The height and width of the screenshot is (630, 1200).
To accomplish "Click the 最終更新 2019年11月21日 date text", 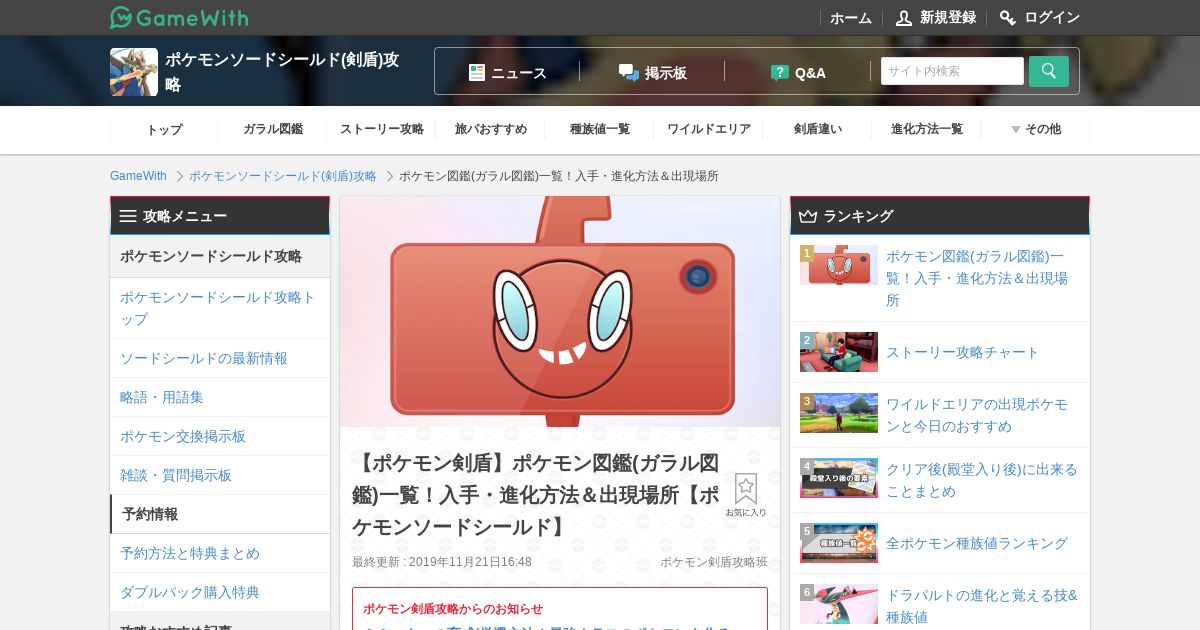I will pyautogui.click(x=442, y=562).
